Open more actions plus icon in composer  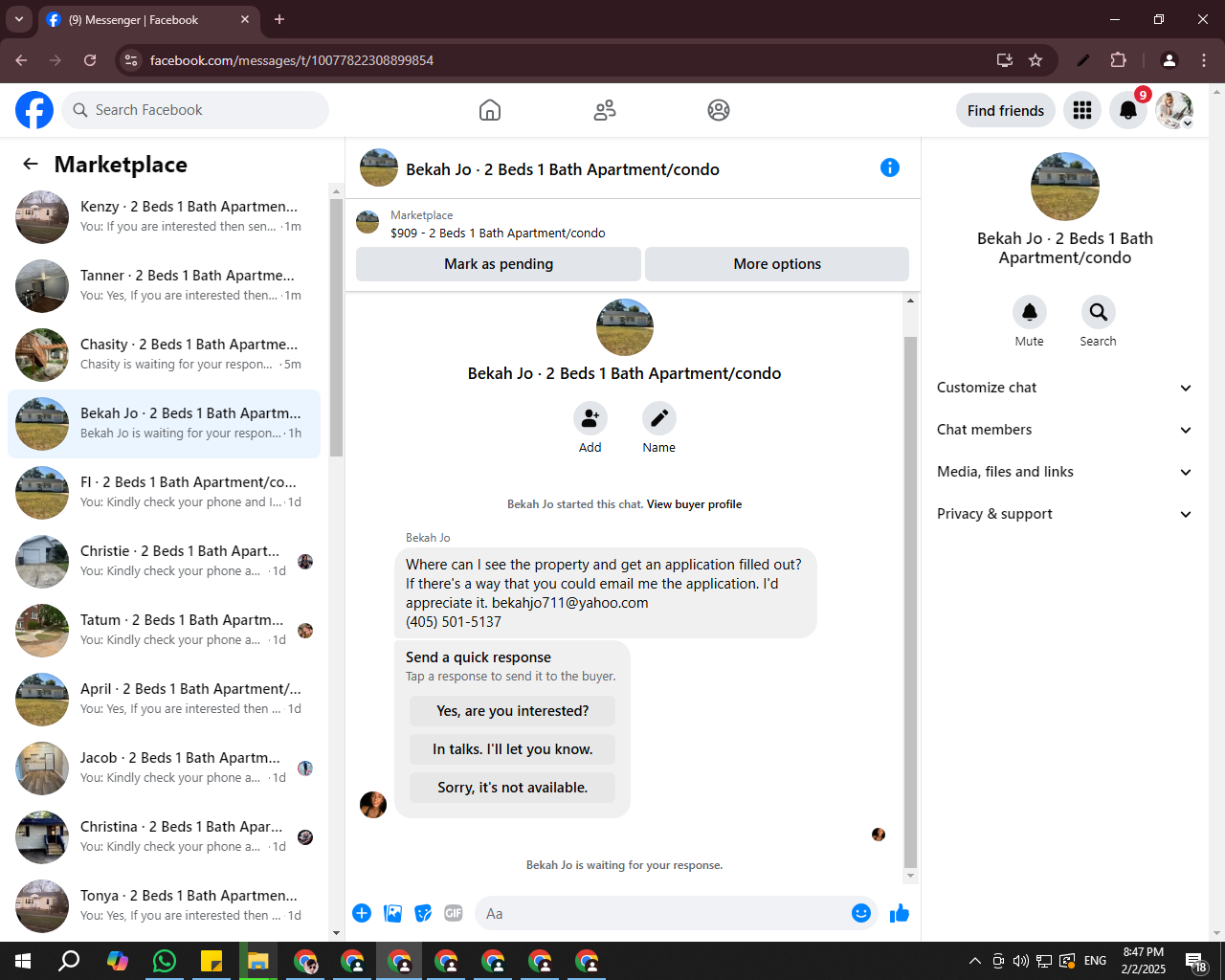point(362,913)
